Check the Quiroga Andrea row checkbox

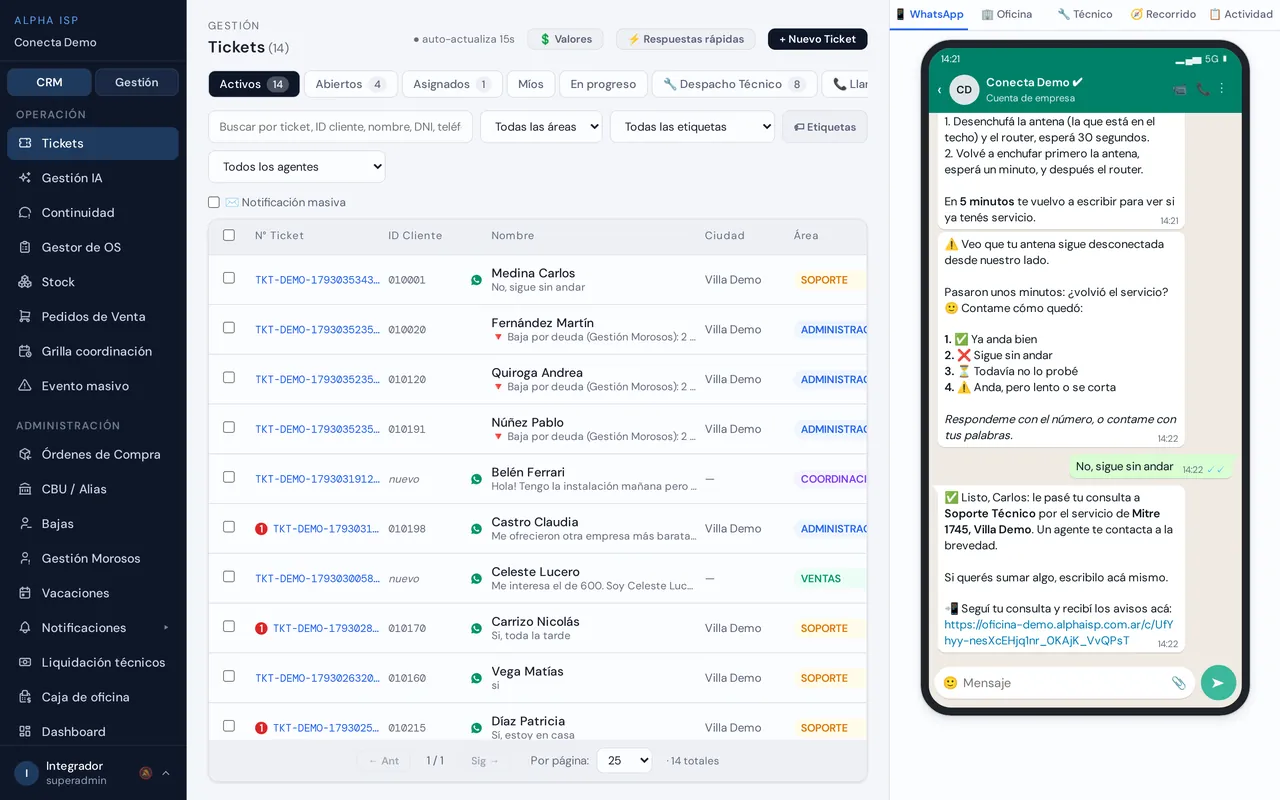(229, 378)
